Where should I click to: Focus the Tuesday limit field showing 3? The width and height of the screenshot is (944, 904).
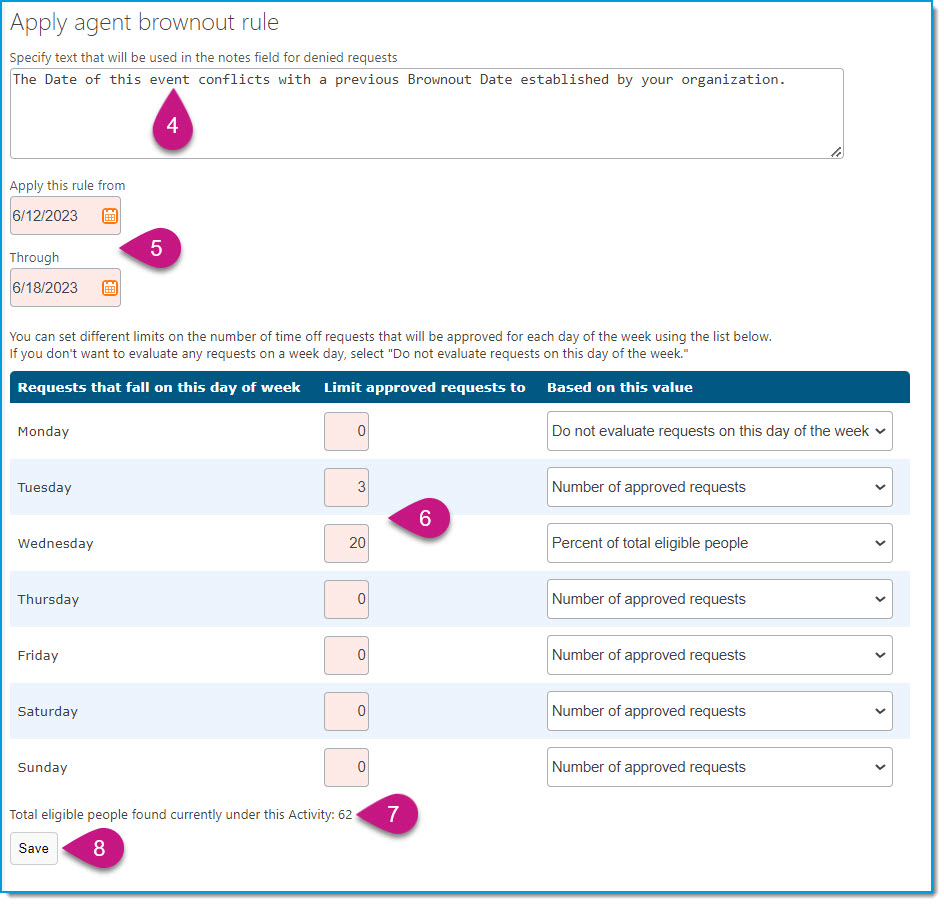[346, 488]
